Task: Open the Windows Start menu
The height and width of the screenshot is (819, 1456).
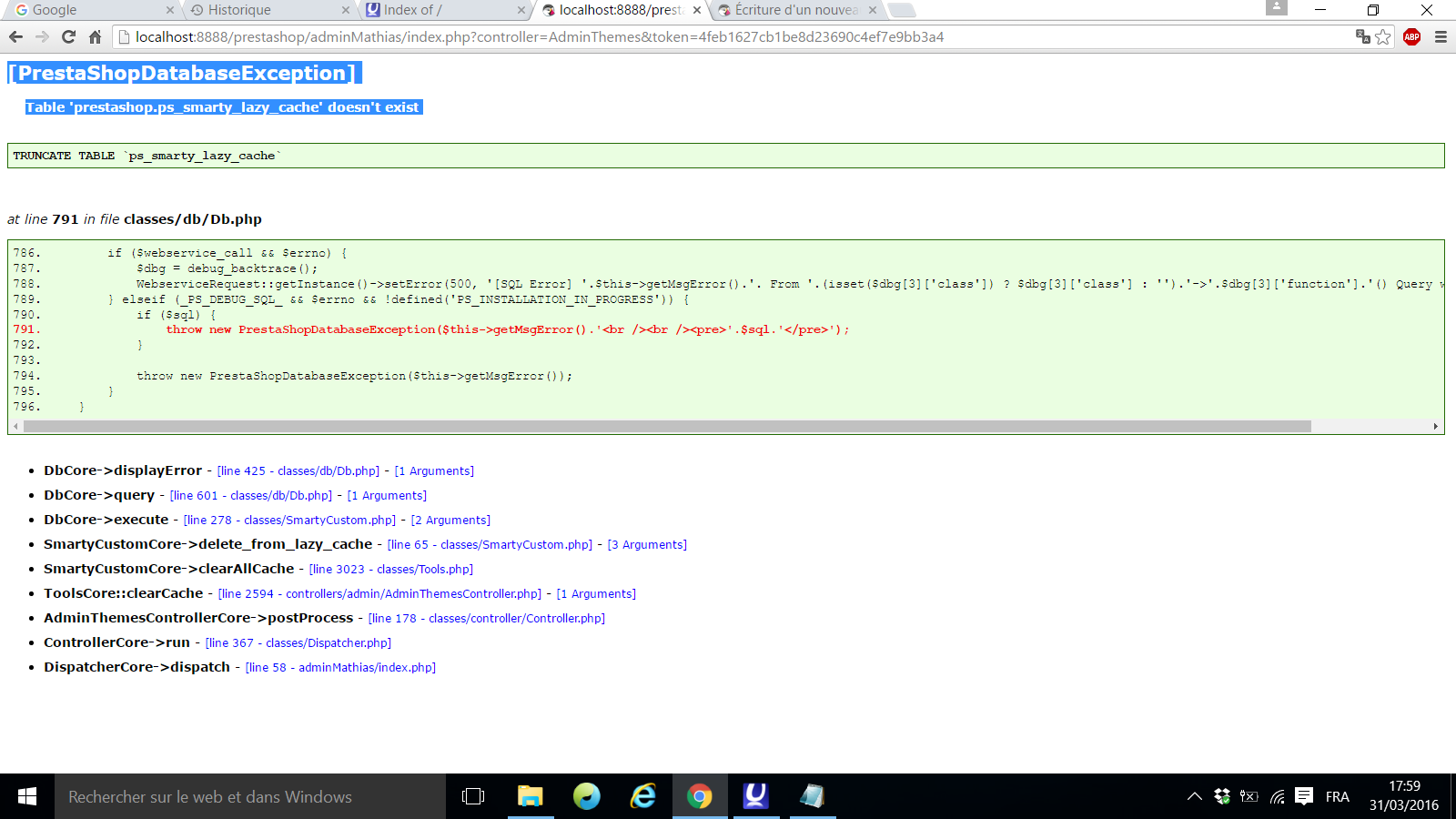Action: (27, 796)
